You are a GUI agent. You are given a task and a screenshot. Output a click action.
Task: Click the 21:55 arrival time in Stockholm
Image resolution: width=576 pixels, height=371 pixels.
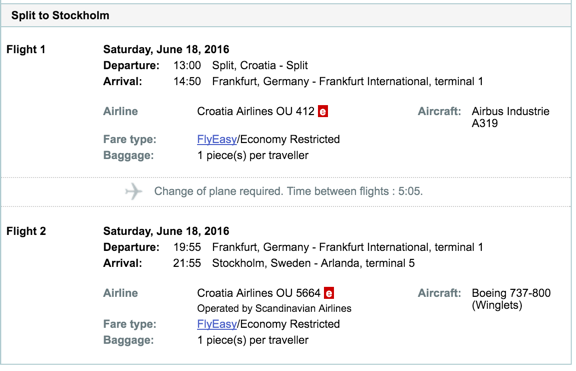(x=187, y=263)
